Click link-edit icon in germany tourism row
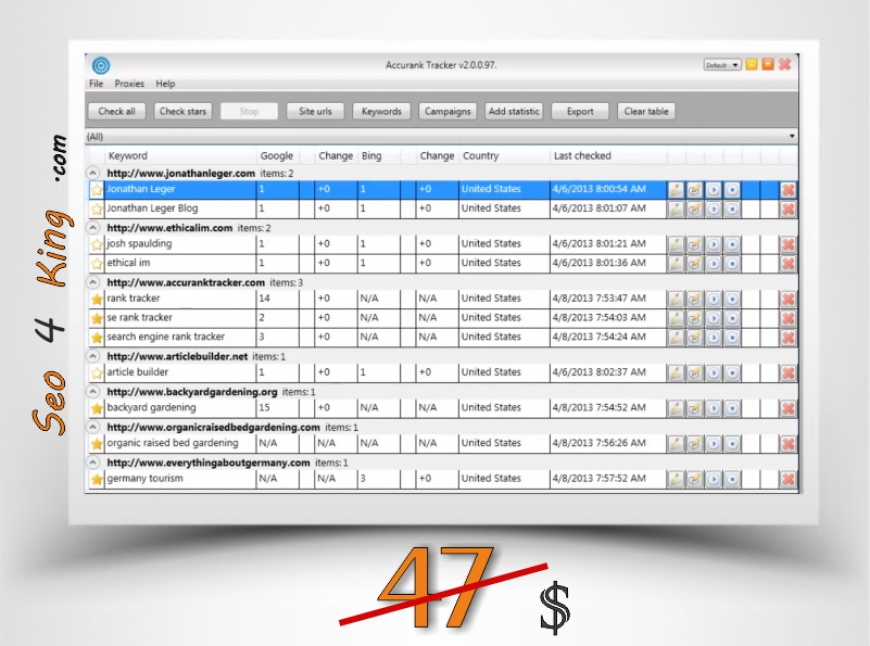 pos(694,479)
